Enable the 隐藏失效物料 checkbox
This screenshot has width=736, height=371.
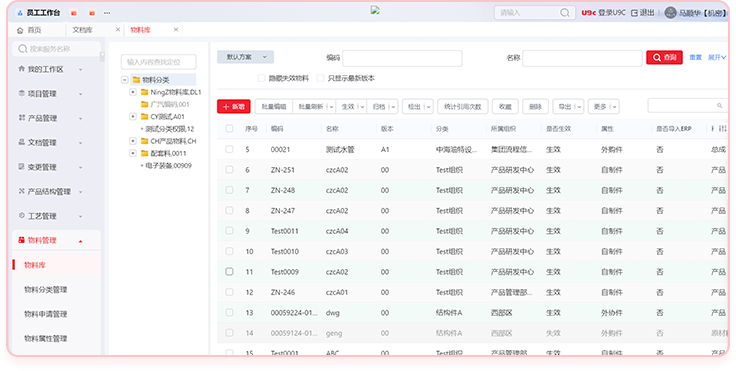261,78
